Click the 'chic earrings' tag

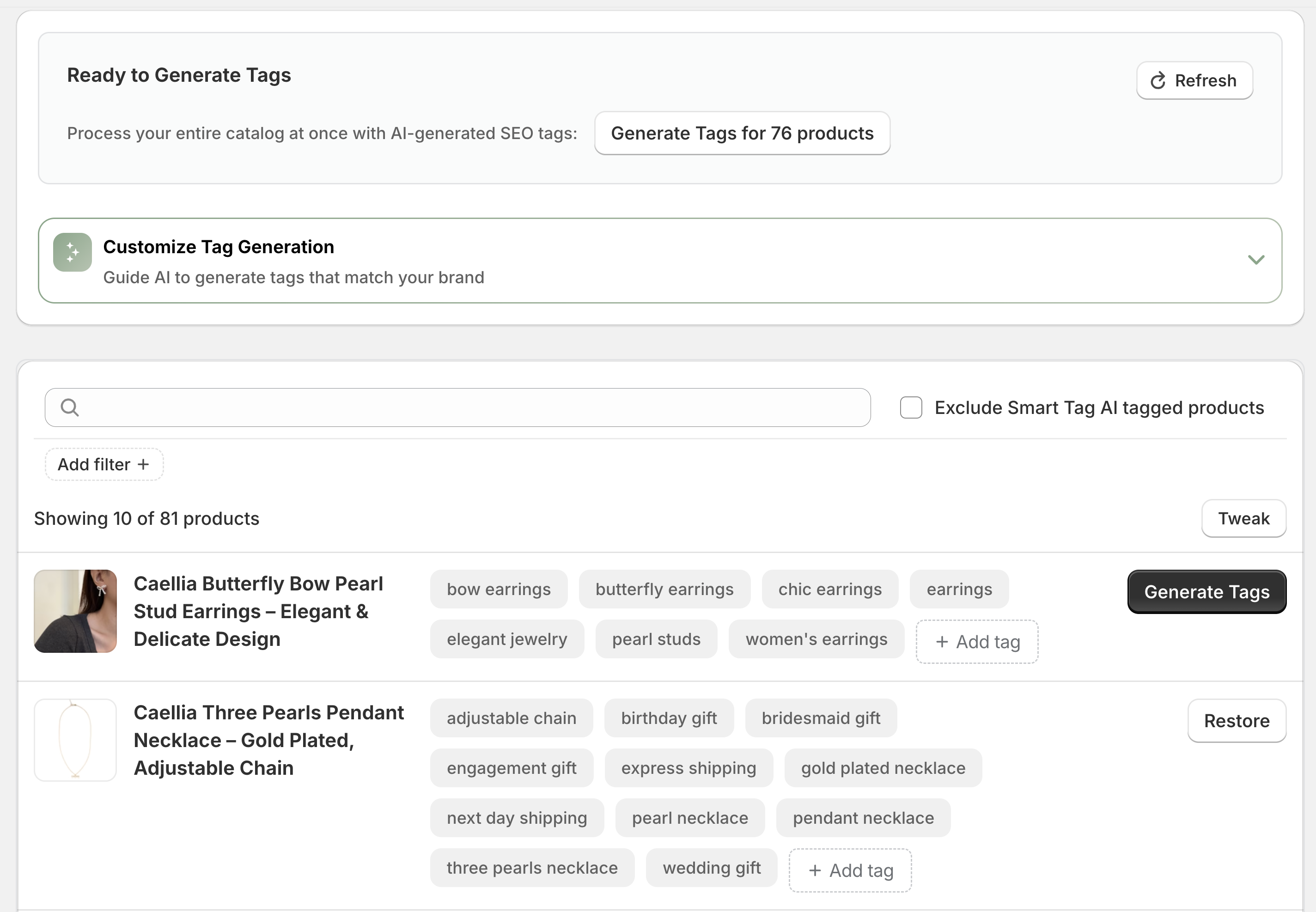click(x=830, y=589)
